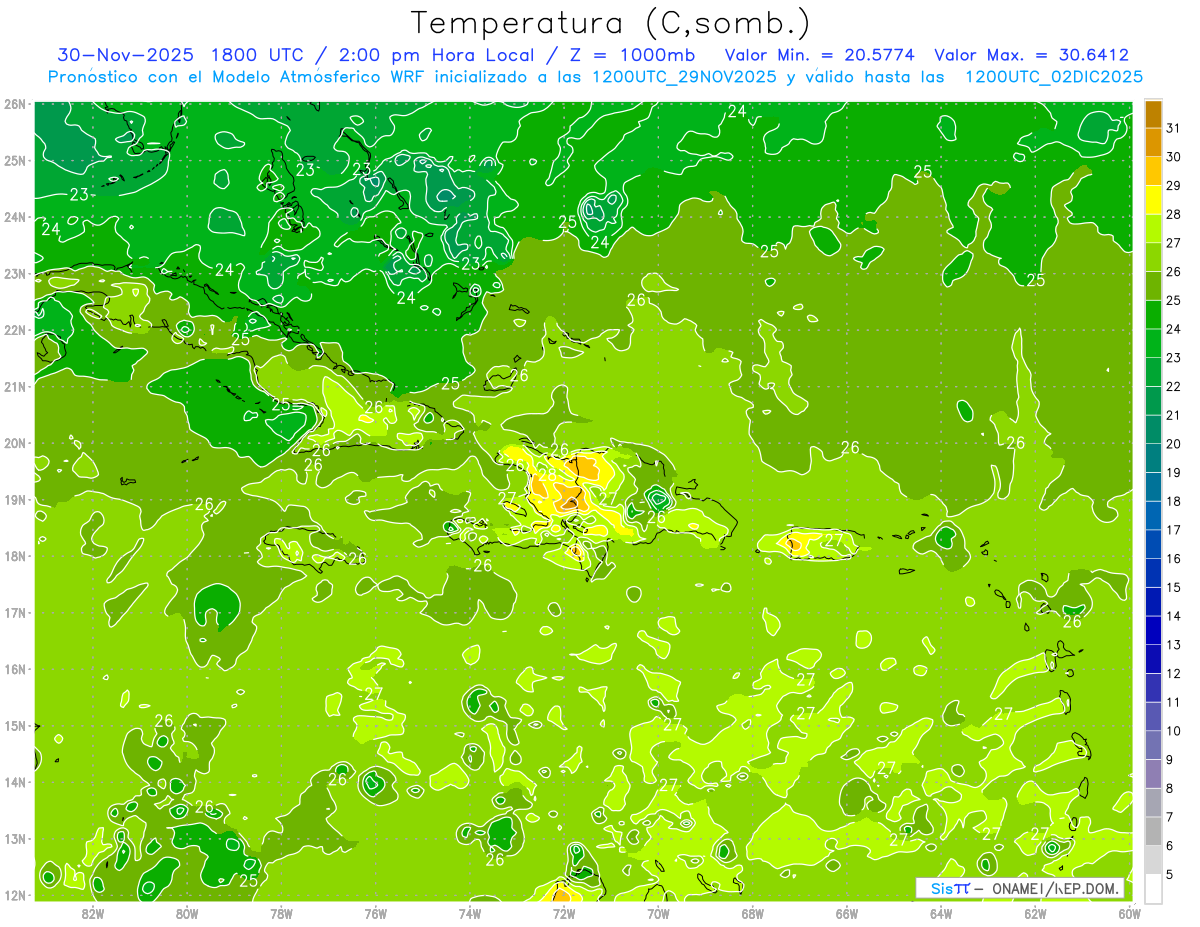1200x927 pixels.
Task: Click the '66W' longitude axis label
Action: tap(846, 912)
